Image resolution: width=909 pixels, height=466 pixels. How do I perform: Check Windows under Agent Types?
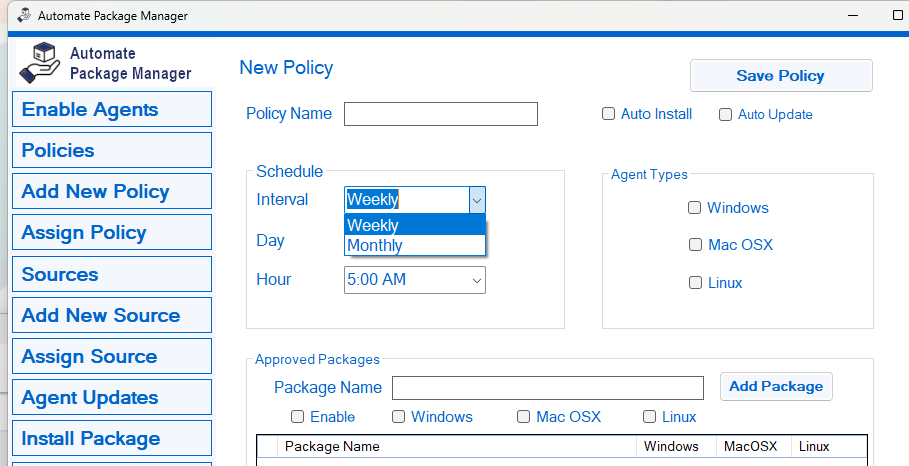click(x=695, y=208)
